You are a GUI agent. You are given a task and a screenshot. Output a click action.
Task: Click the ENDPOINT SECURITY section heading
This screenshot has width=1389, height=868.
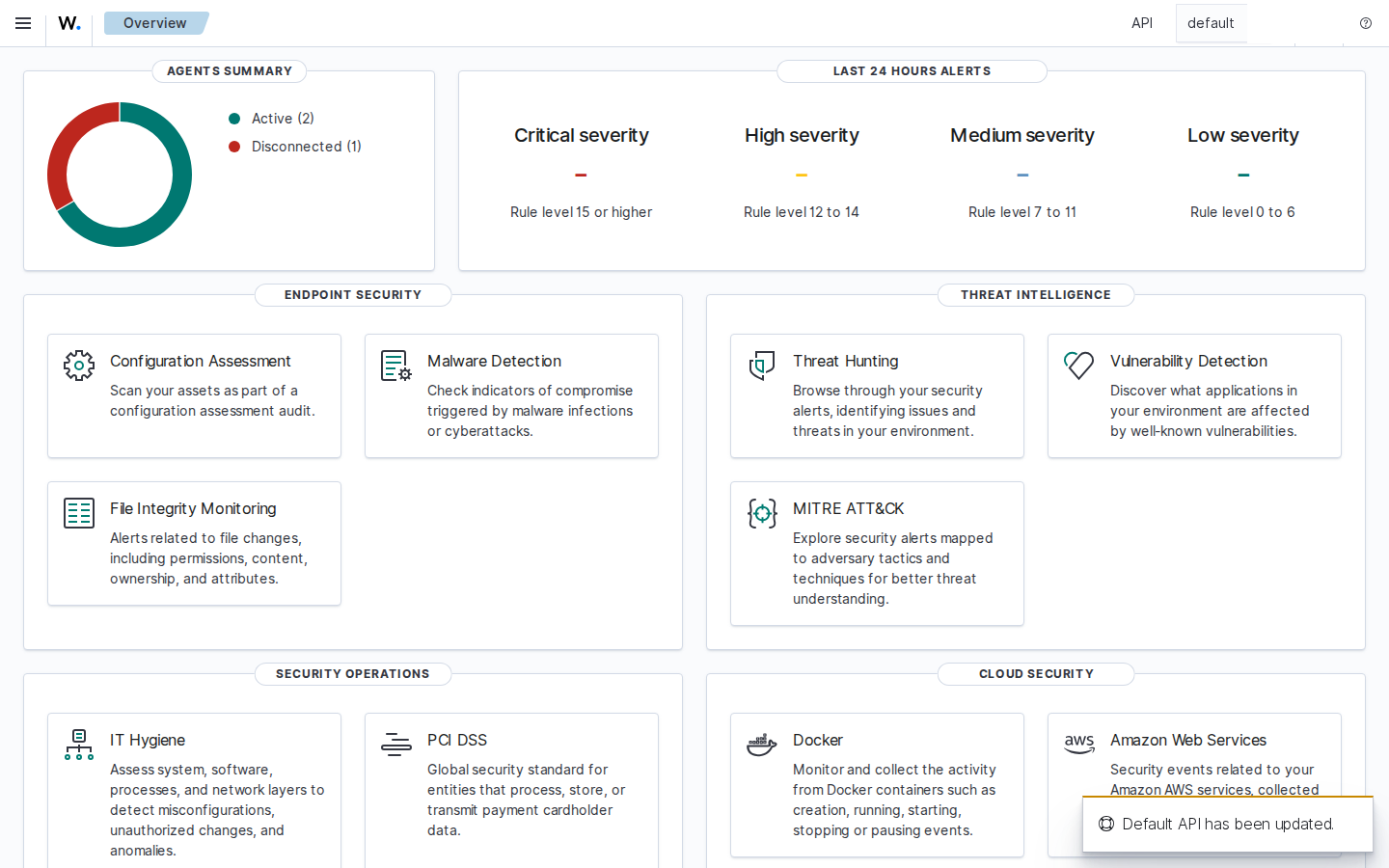353,295
